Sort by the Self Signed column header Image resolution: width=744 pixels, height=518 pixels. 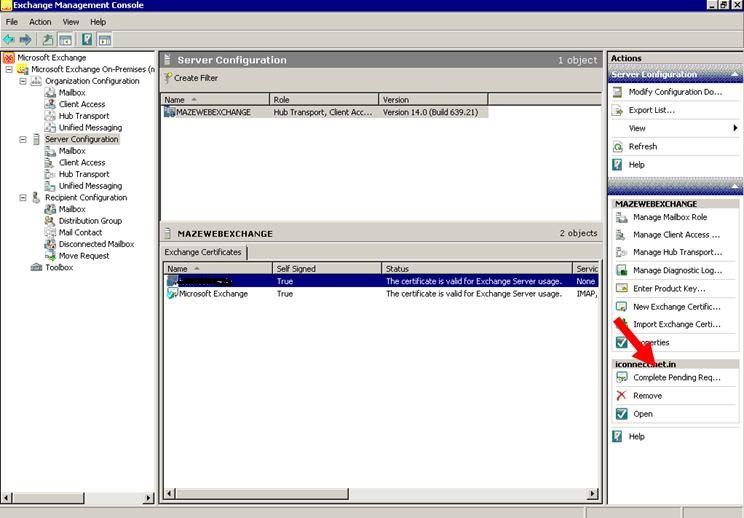click(x=326, y=269)
